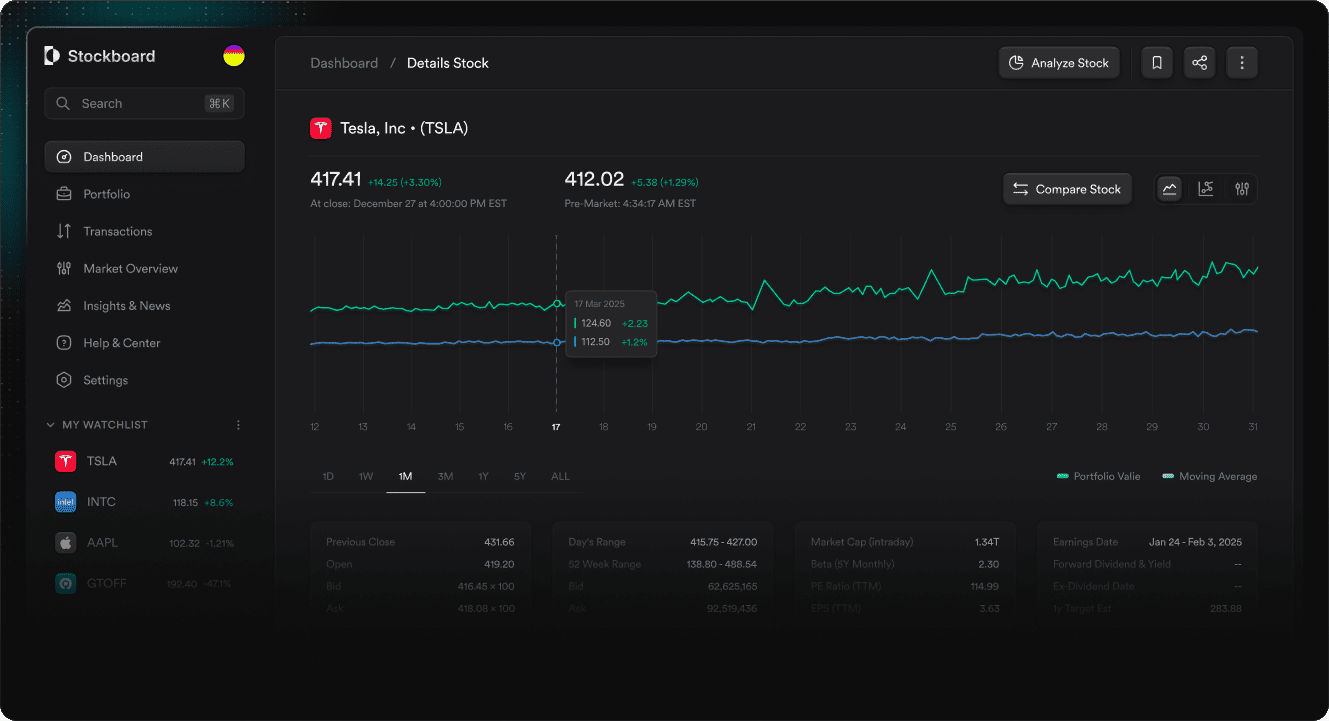The height and width of the screenshot is (721, 1329).
Task: Select the 1D time range tab
Action: pyautogui.click(x=328, y=476)
